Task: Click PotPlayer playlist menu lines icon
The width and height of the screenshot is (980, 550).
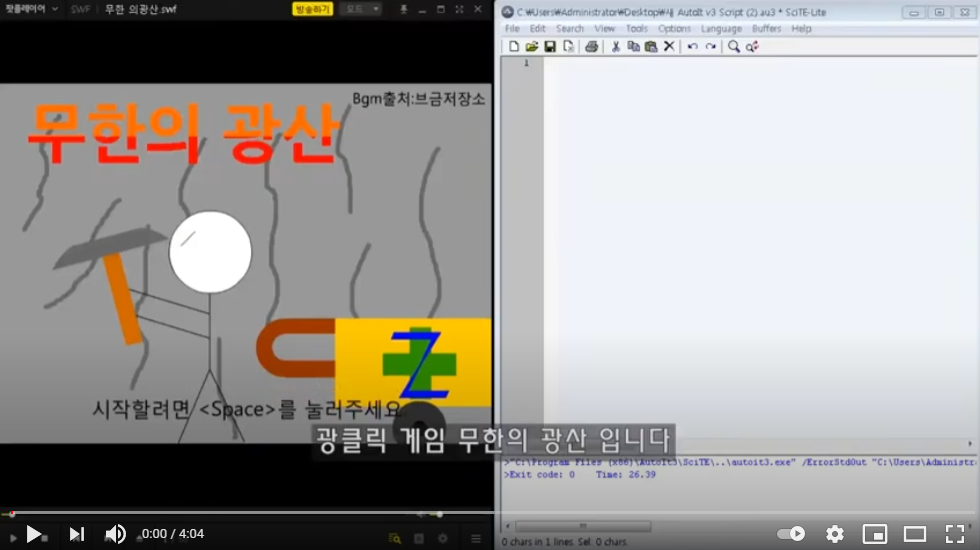Action: pos(476,538)
